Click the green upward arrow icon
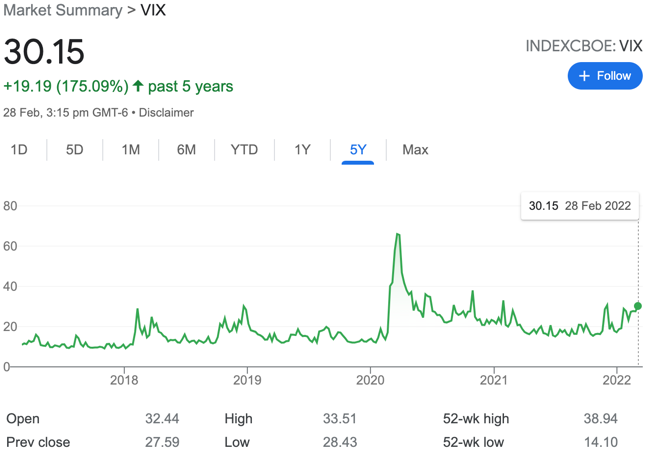Screen dimensions: 645x453 click(138, 86)
